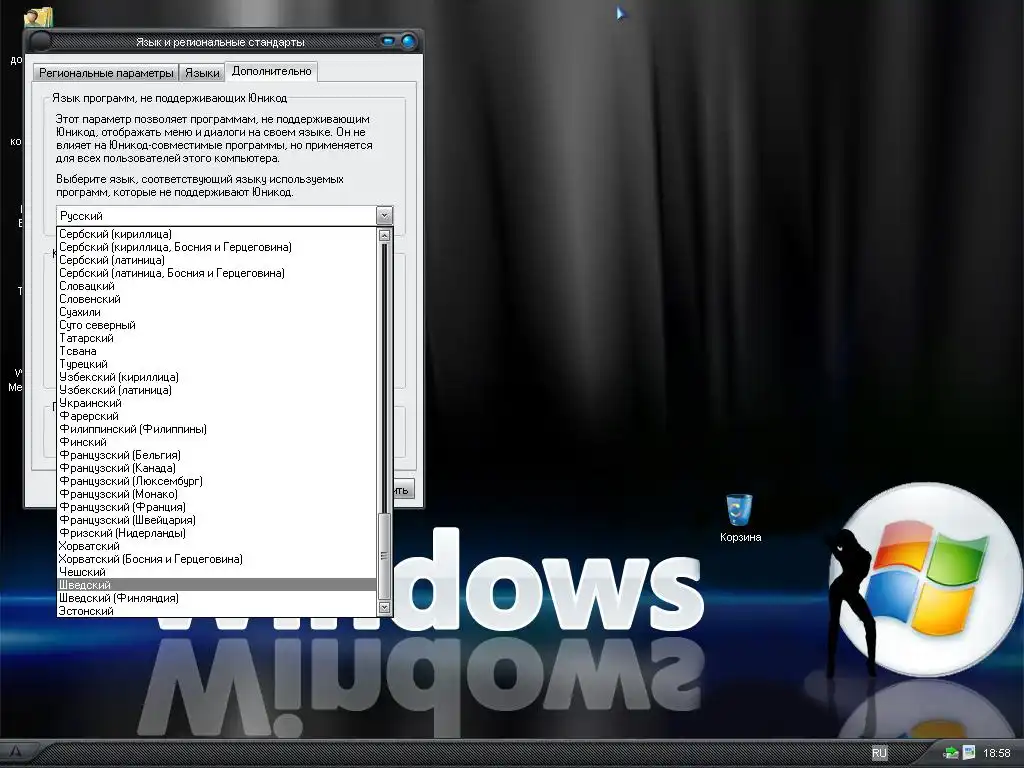
Task: Click the user folder icon at top-left desktop
Action: (37, 17)
